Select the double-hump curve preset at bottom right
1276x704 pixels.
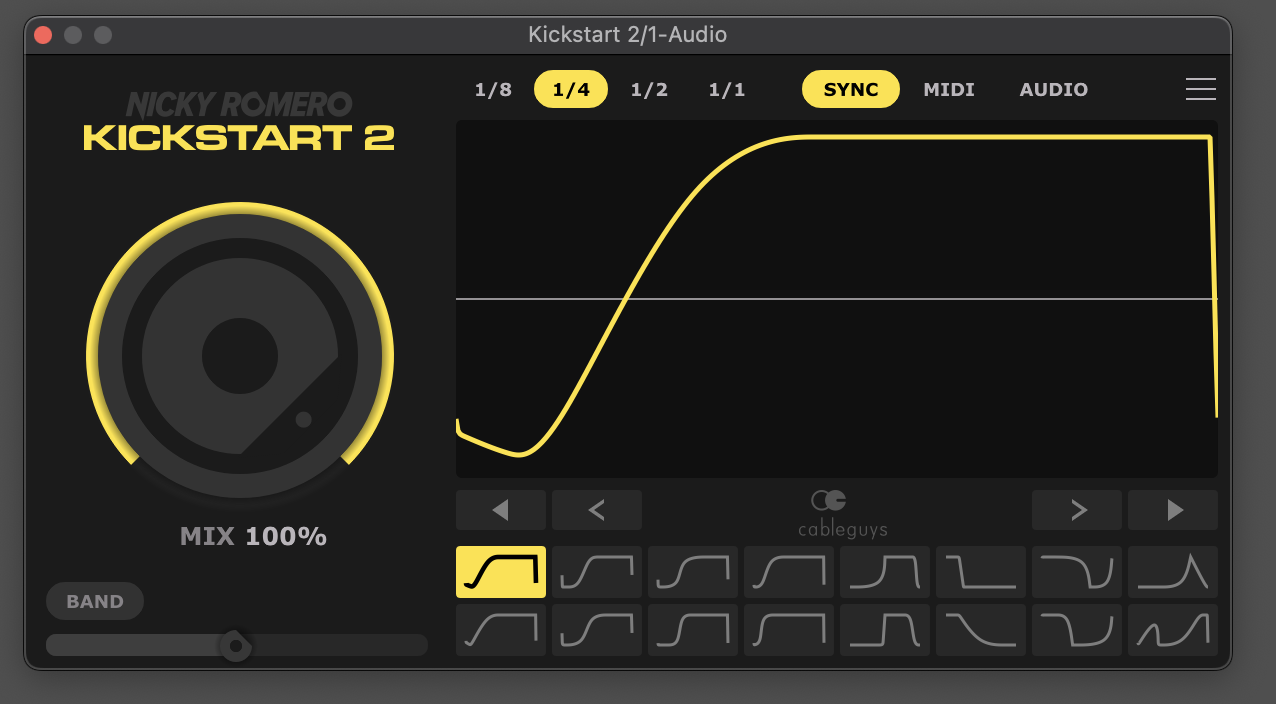coord(1173,630)
